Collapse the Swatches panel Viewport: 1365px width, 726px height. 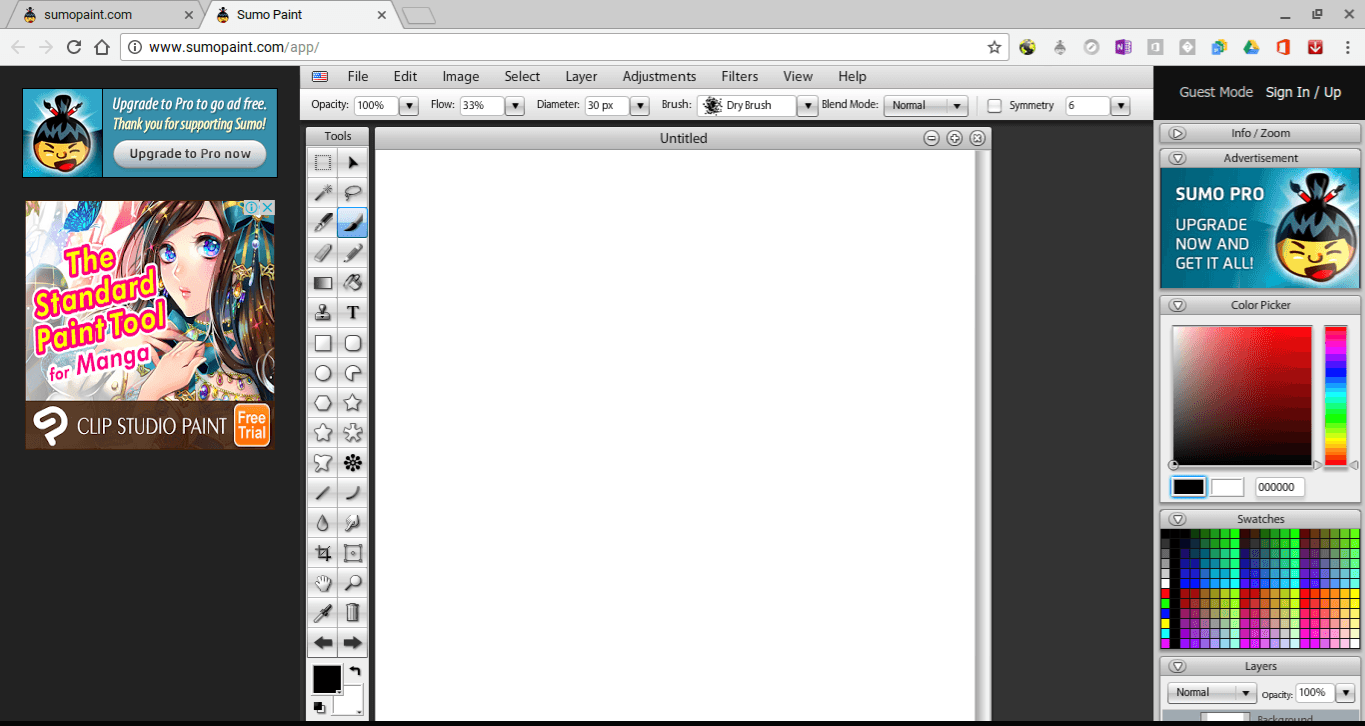tap(1177, 519)
